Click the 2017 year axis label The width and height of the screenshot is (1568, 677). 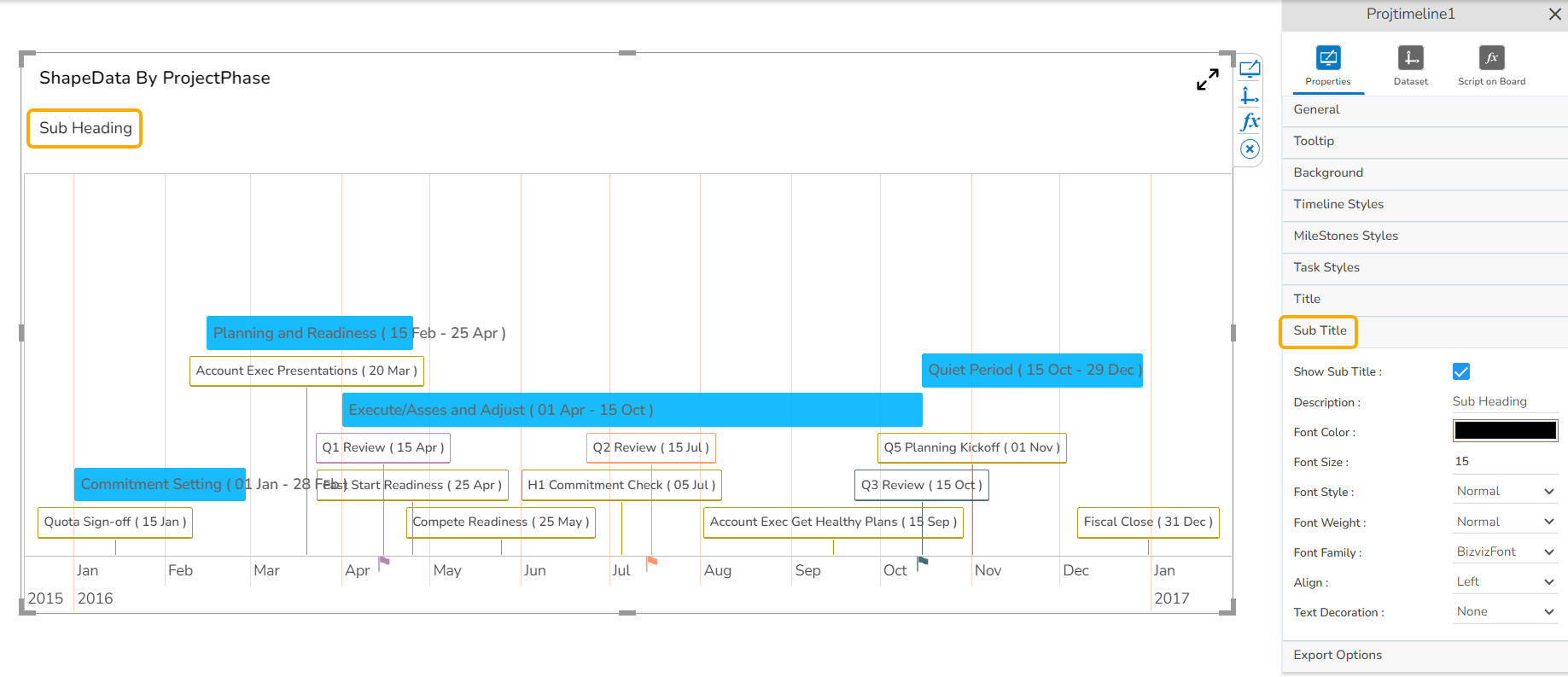point(1172,598)
